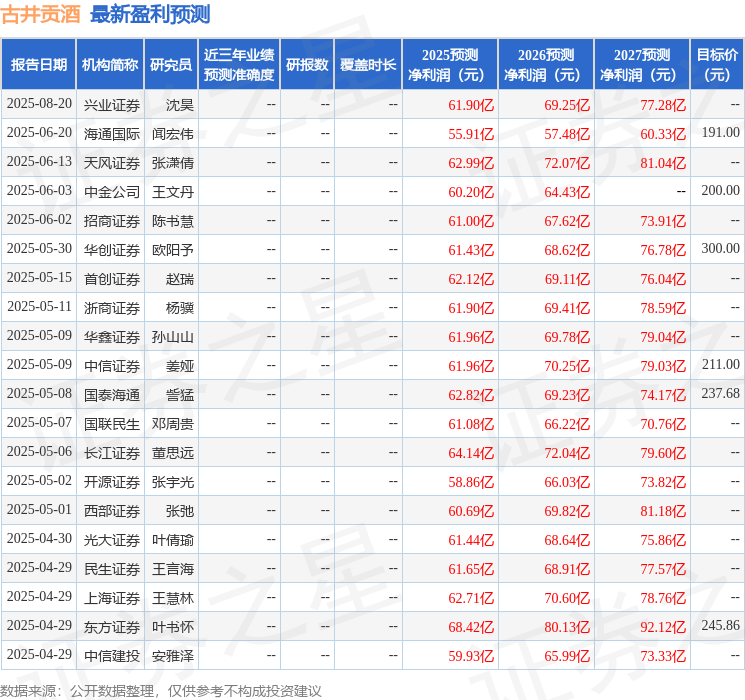Click the 55.91亿 profit value

click(x=471, y=134)
